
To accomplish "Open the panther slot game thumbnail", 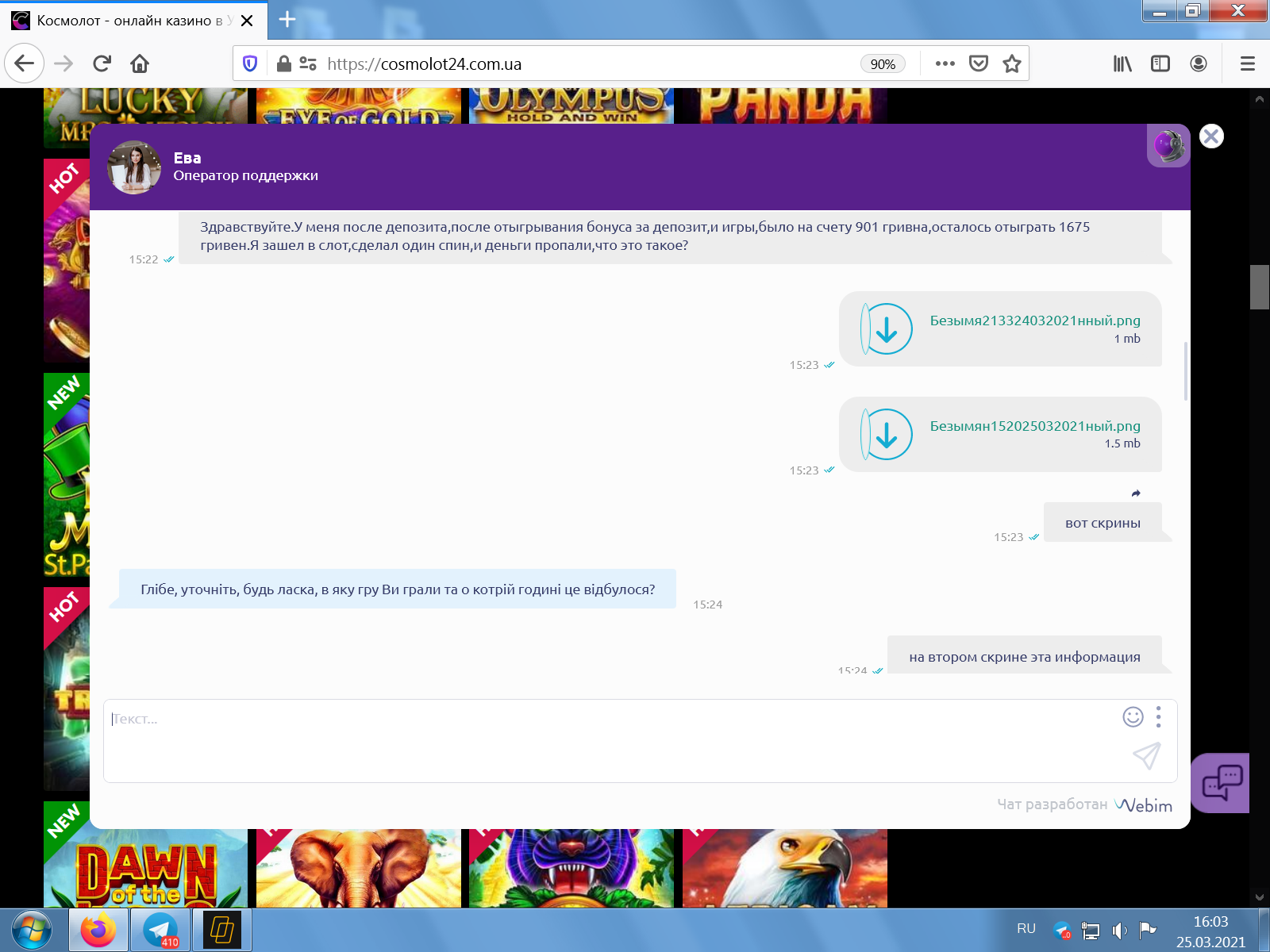I will click(x=571, y=869).
